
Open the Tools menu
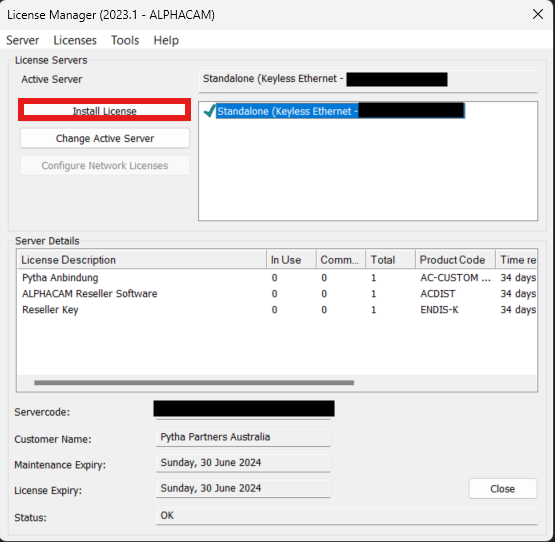[x=125, y=40]
